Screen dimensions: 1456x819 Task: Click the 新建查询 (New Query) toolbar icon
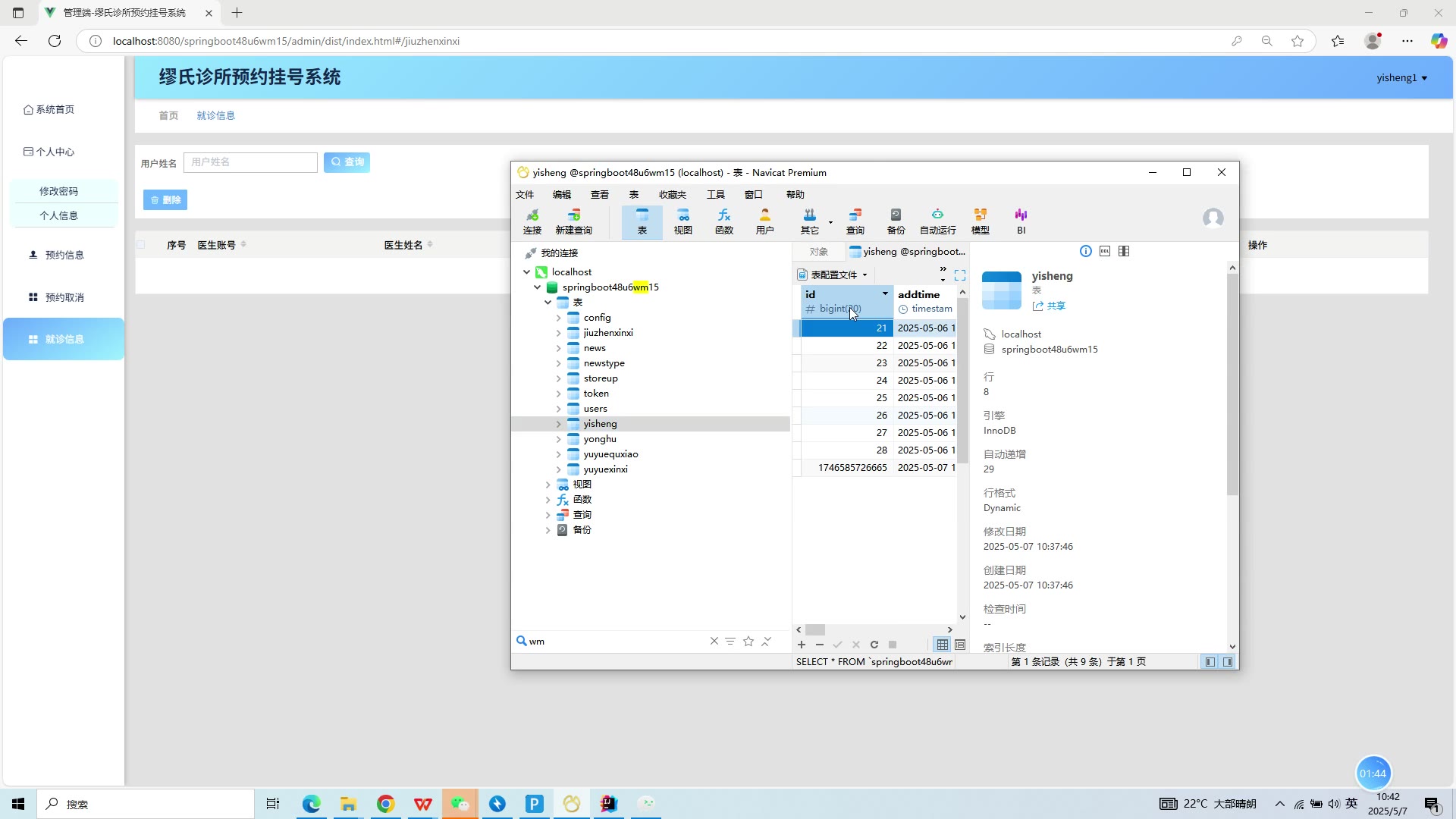(x=573, y=221)
